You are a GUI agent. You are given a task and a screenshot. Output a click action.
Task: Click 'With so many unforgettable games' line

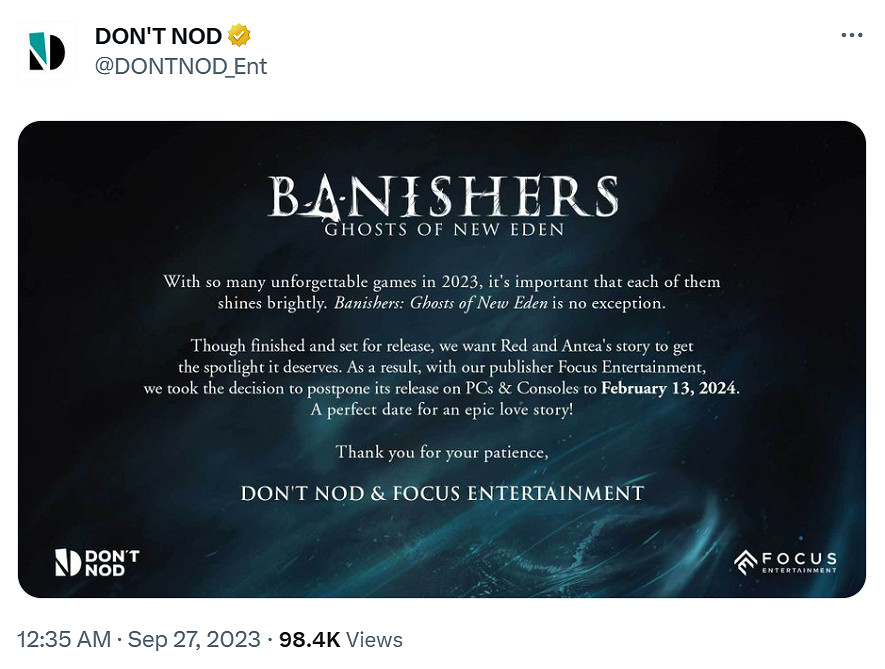pyautogui.click(x=443, y=282)
